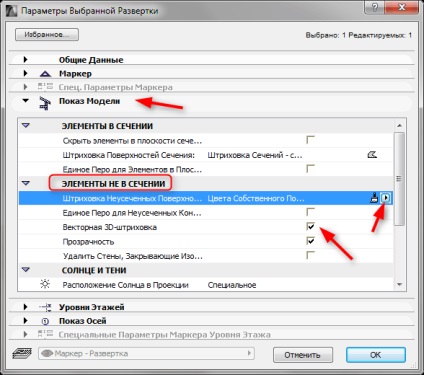Click the Избранное button
Screen dimensions: 424x375
47,35
